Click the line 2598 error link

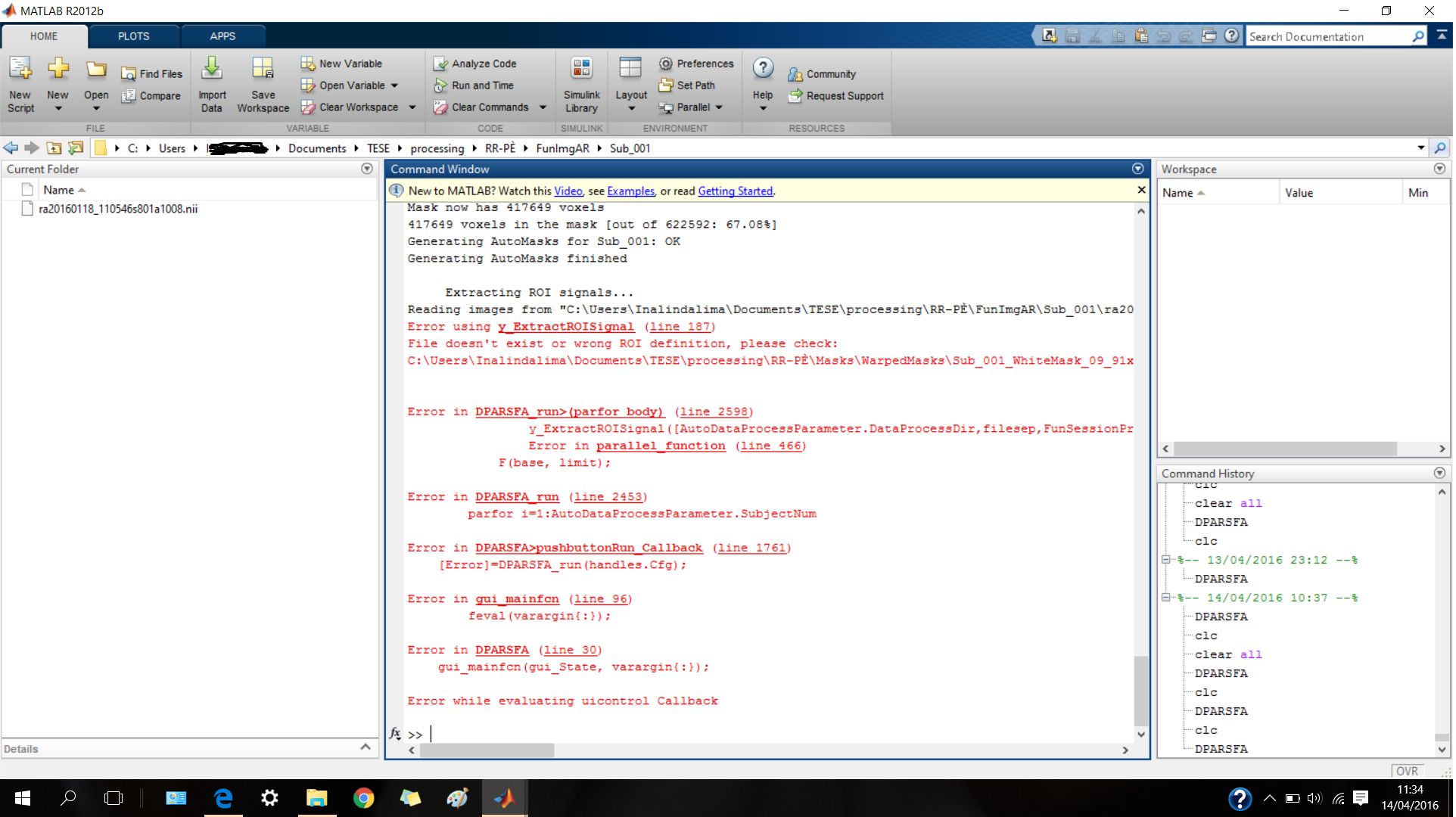714,412
